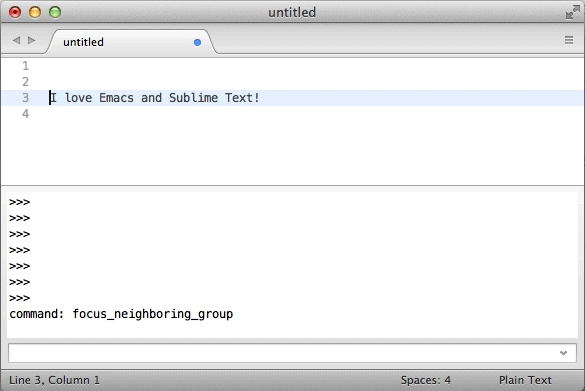585x391 pixels.
Task: Click inside the console input field
Action: pos(284,353)
